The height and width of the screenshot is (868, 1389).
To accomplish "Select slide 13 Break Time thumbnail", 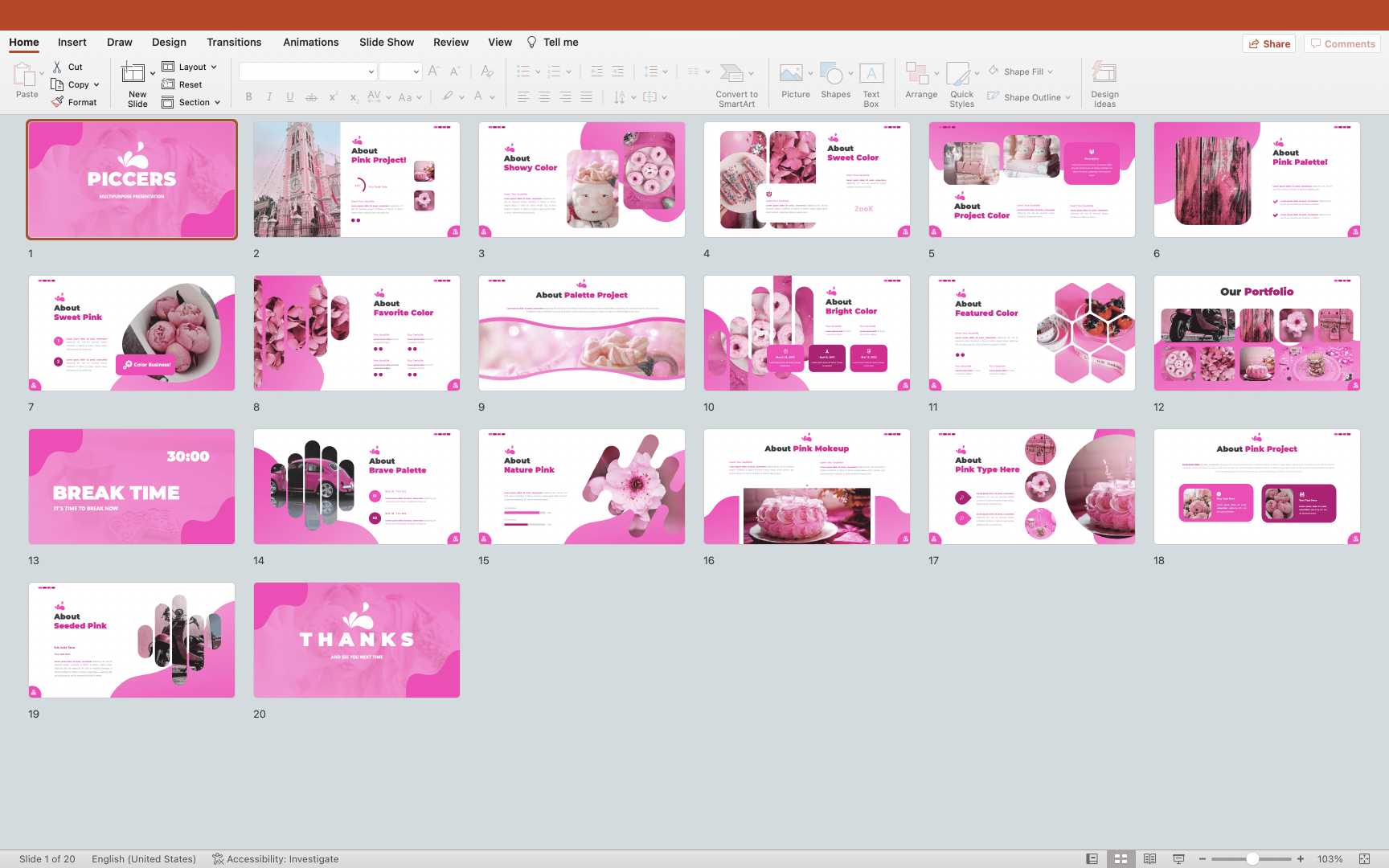I will click(x=132, y=486).
